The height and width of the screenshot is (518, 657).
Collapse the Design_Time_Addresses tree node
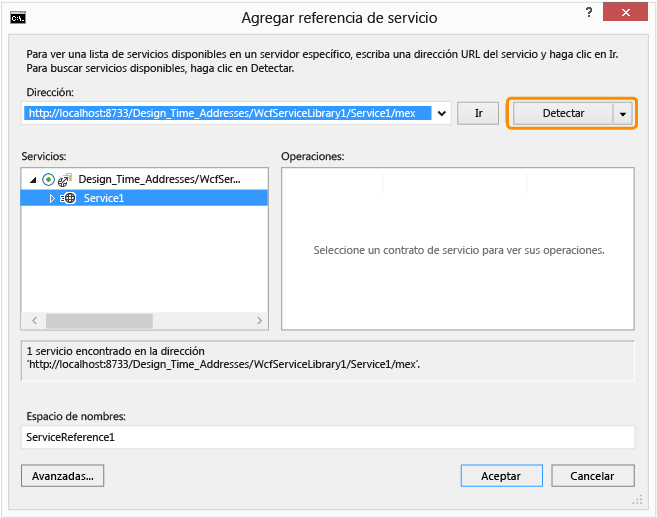[x=33, y=180]
